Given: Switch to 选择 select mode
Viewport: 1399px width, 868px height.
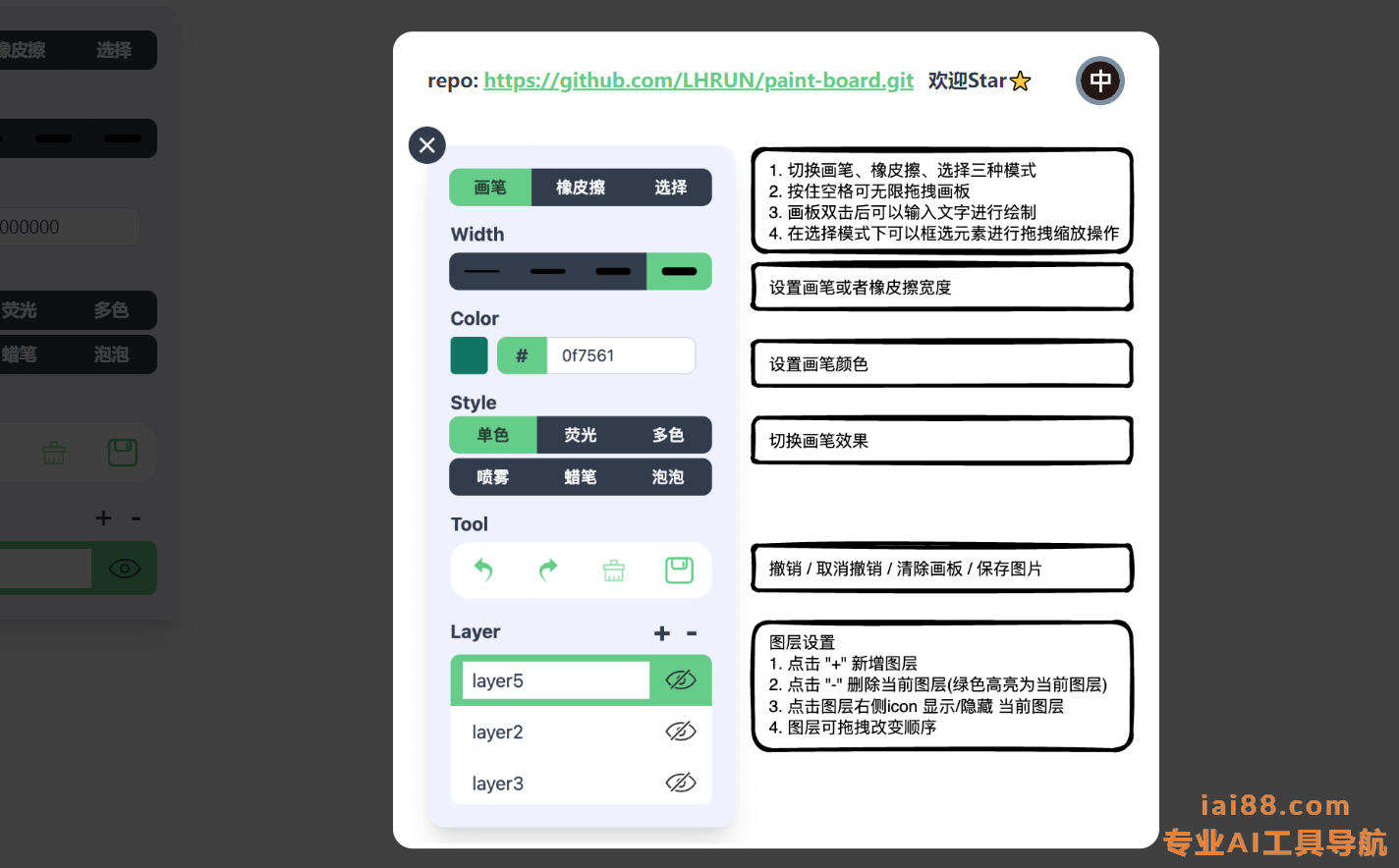Looking at the screenshot, I should [x=671, y=188].
